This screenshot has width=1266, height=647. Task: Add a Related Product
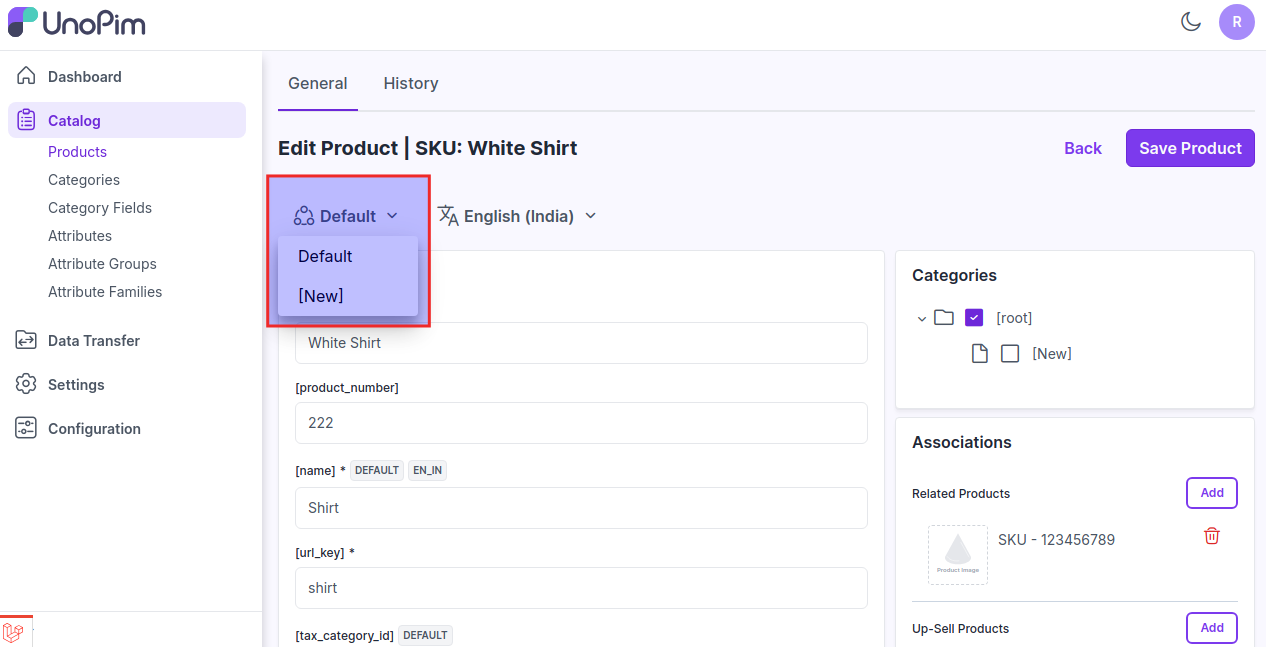coord(1211,493)
